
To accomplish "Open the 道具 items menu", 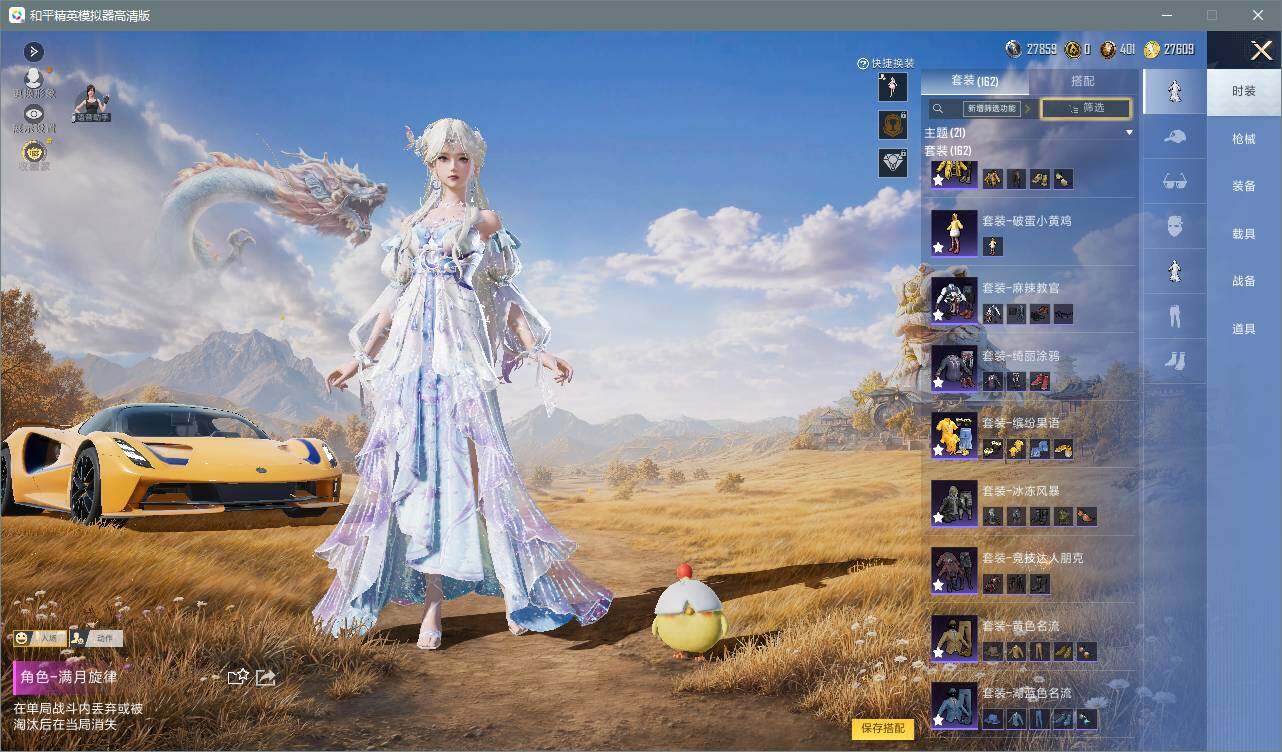I will 1243,329.
